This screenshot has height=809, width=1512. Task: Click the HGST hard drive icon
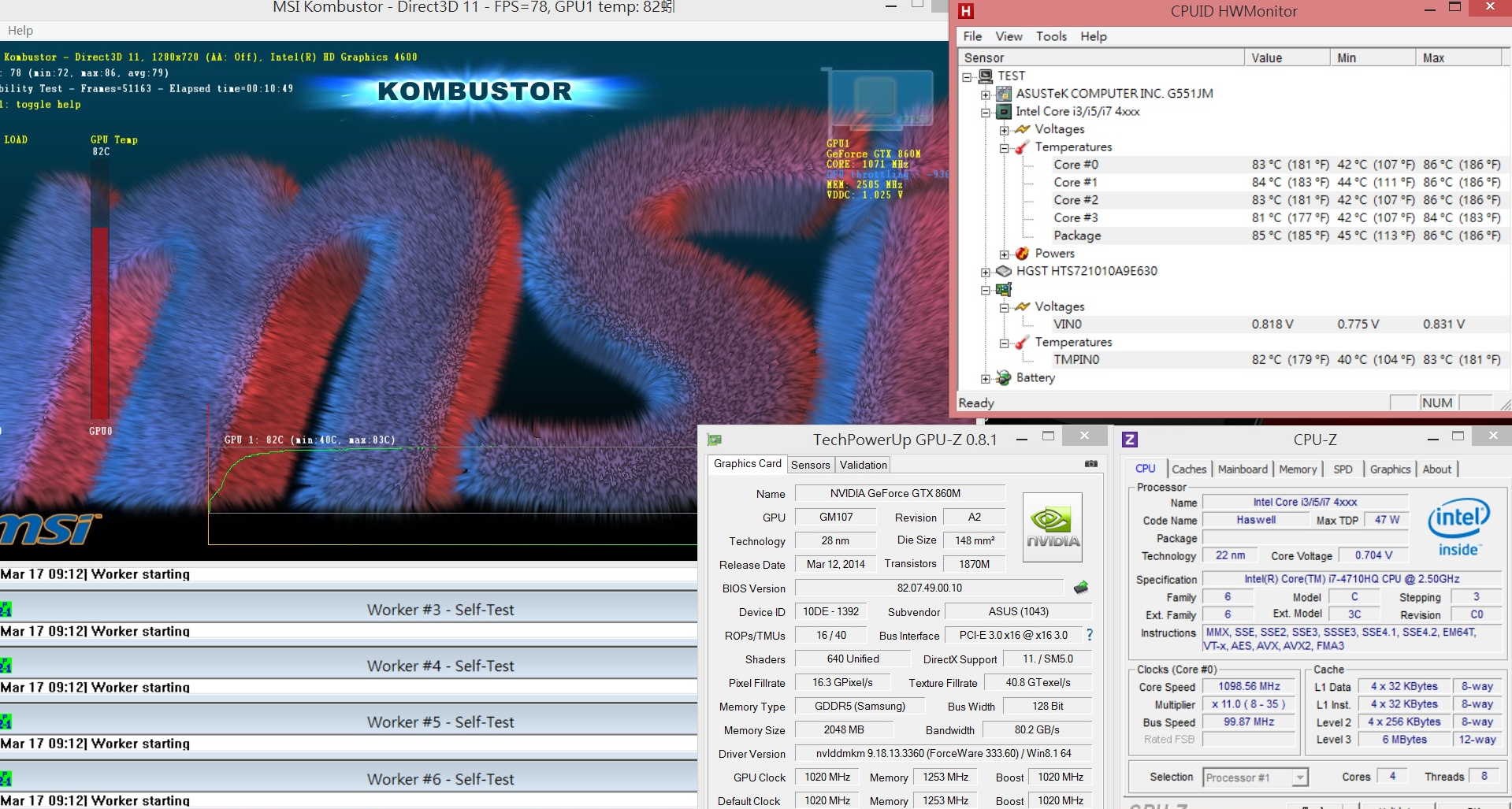coord(1004,271)
